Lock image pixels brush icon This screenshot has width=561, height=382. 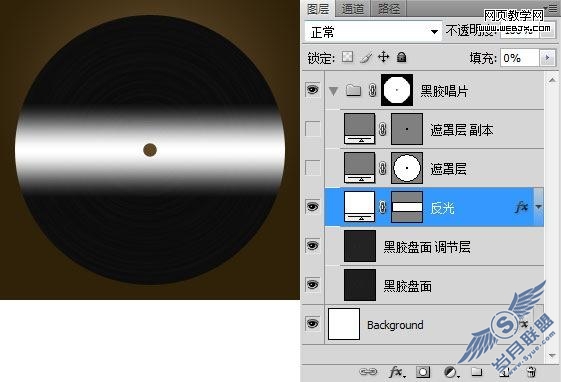[x=366, y=57]
